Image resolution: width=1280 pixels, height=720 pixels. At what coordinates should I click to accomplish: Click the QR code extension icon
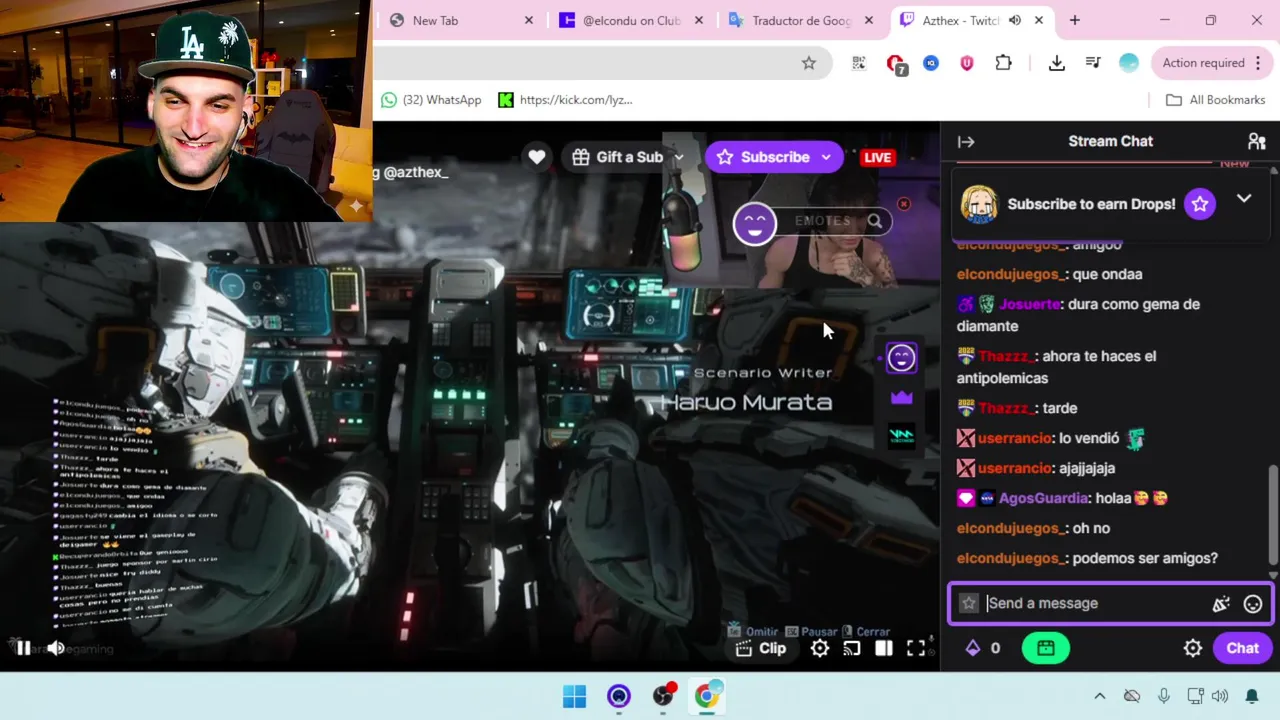pyautogui.click(x=859, y=63)
